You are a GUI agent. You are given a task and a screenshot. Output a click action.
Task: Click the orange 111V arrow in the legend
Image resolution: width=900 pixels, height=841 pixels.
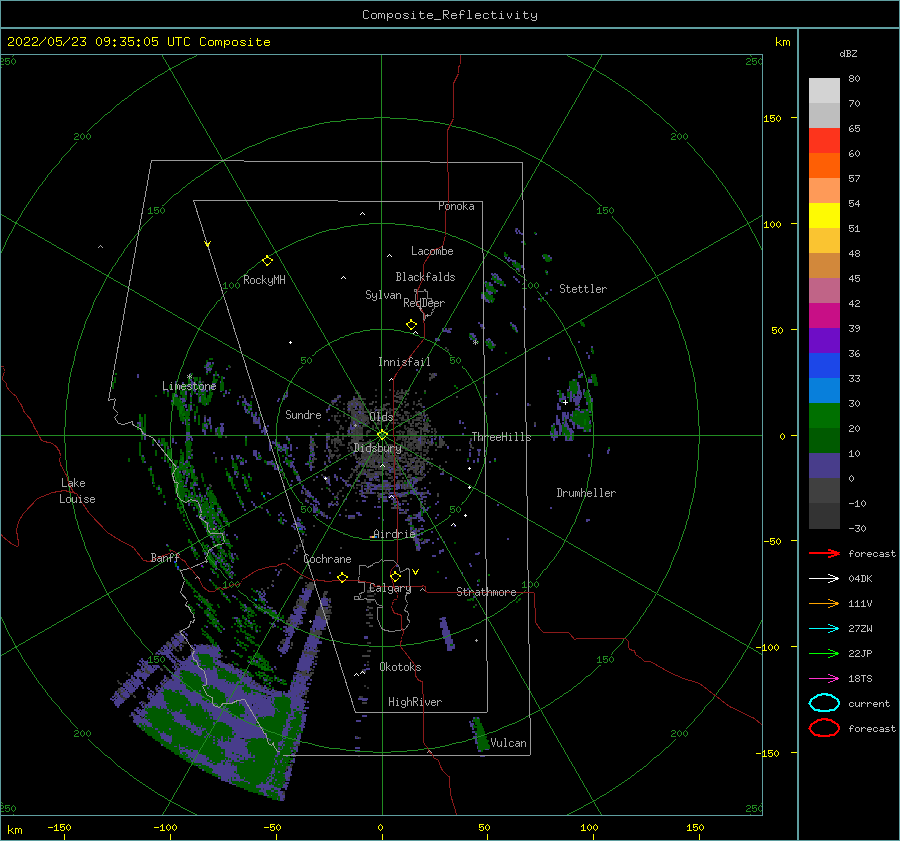pos(824,603)
